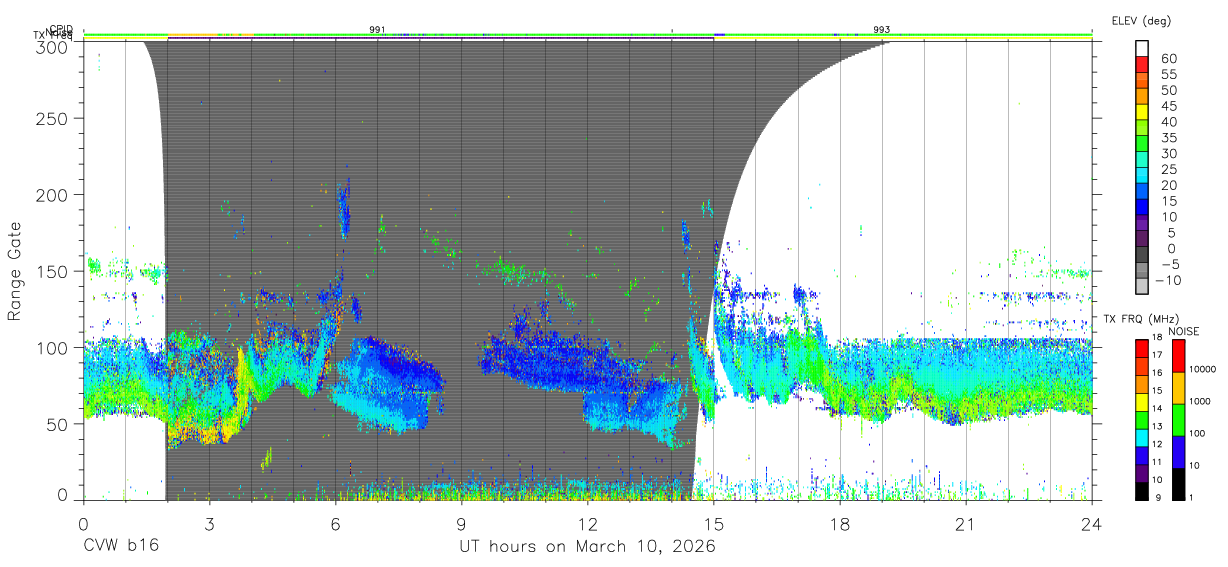Click the CPID value 993 above the plot
Image resolution: width=1228 pixels, height=567 pixels.
[x=881, y=30]
